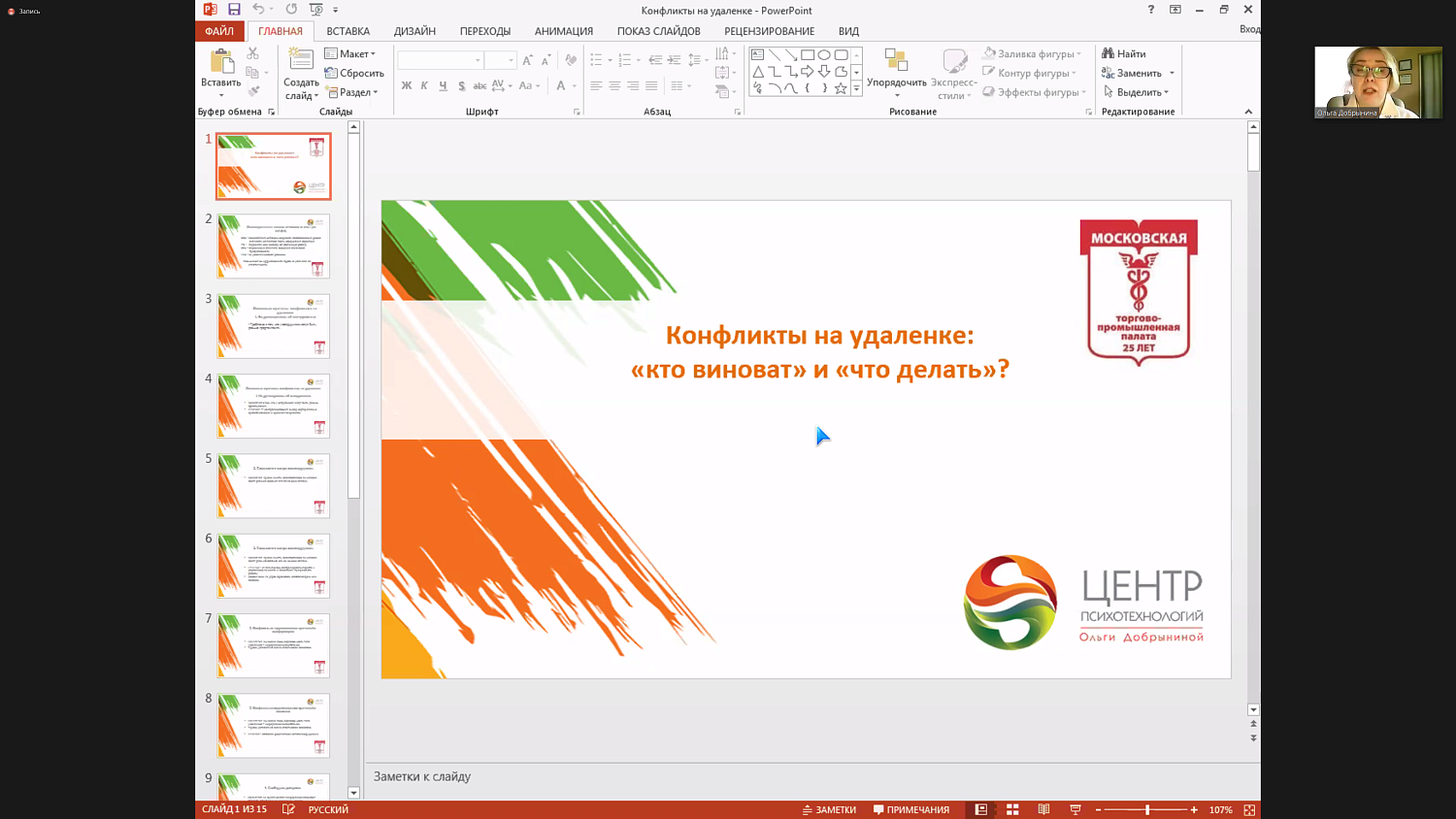Viewport: 1456px width, 819px height.
Task: Click the Найти find button
Action: click(x=1124, y=53)
